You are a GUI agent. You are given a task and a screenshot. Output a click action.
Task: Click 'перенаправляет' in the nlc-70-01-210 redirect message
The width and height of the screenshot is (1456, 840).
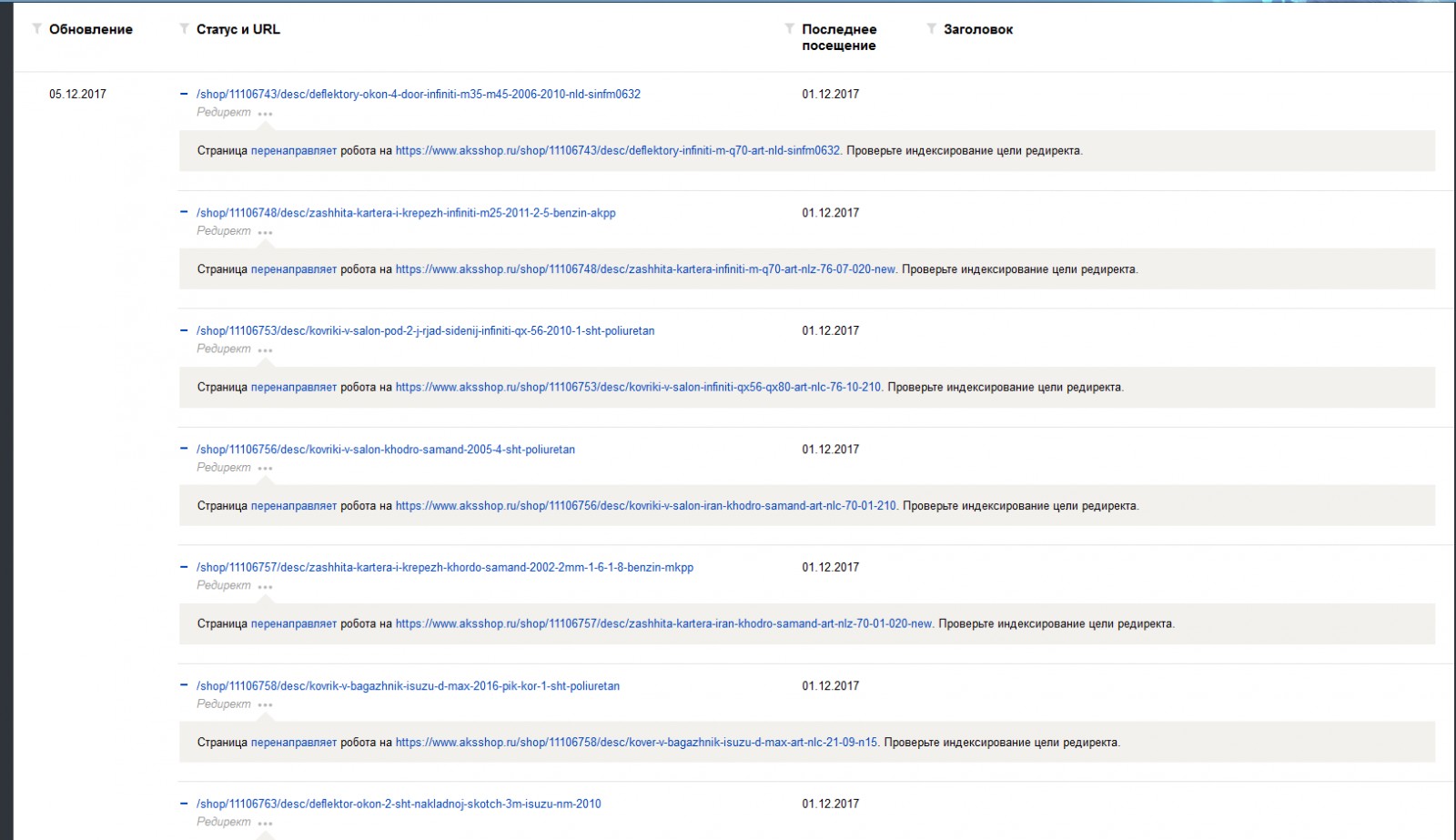(x=294, y=505)
